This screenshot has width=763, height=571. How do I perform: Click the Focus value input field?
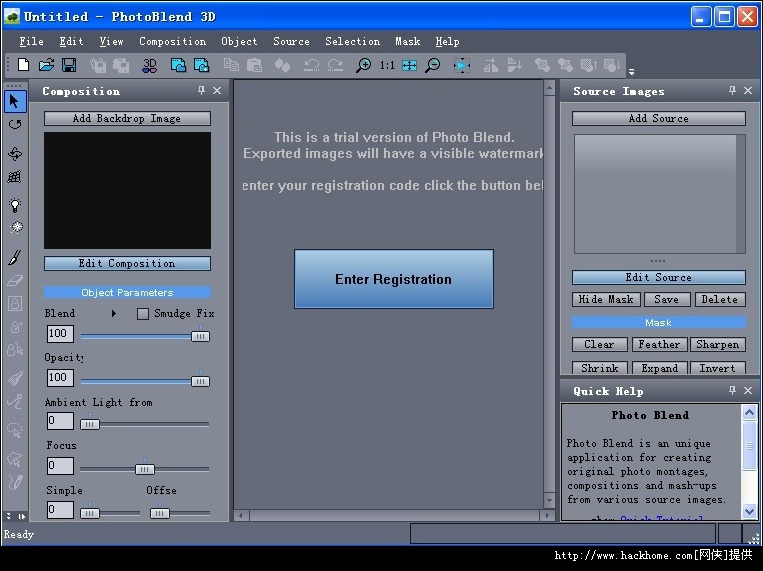(x=60, y=466)
